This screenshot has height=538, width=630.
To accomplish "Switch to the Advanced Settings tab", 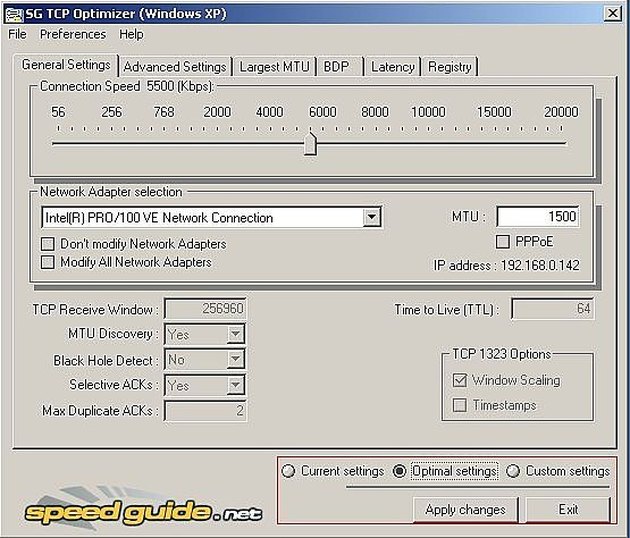I will (x=175, y=67).
